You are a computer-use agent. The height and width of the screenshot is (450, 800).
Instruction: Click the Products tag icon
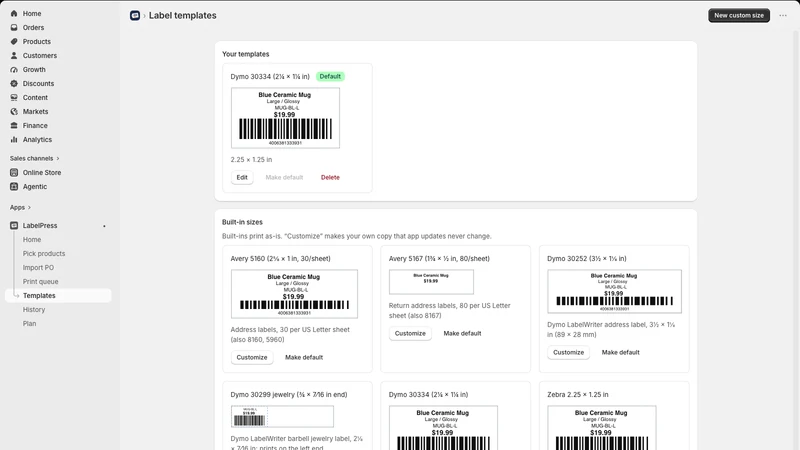coord(14,41)
